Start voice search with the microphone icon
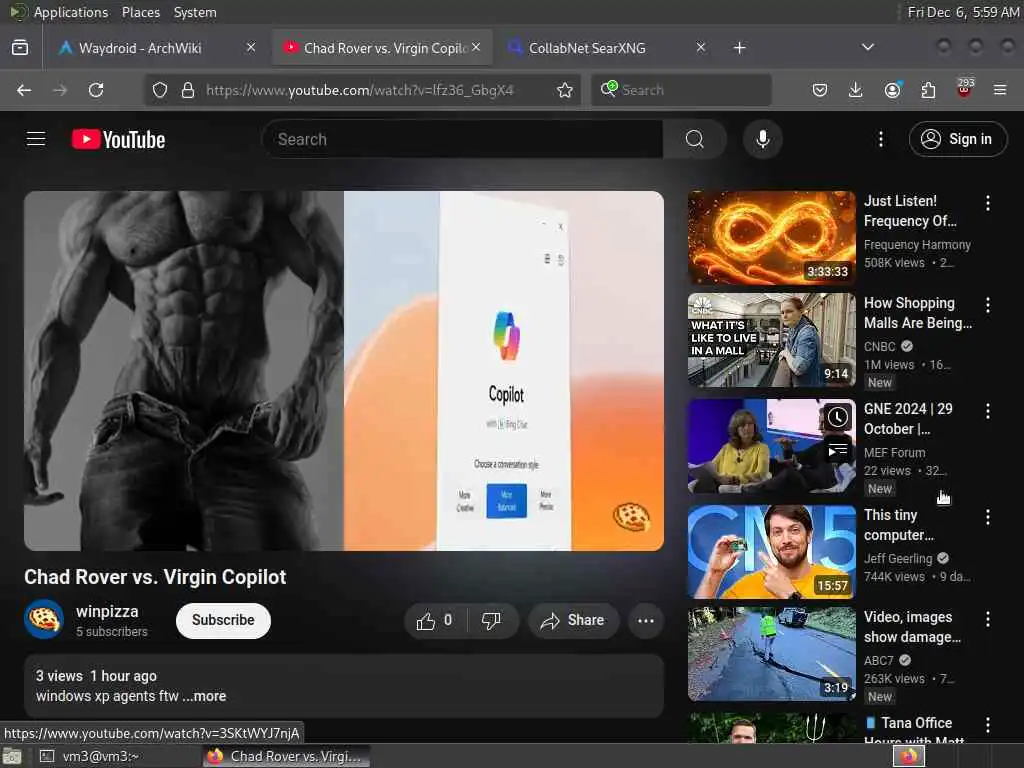The width and height of the screenshot is (1024, 768). click(x=762, y=139)
